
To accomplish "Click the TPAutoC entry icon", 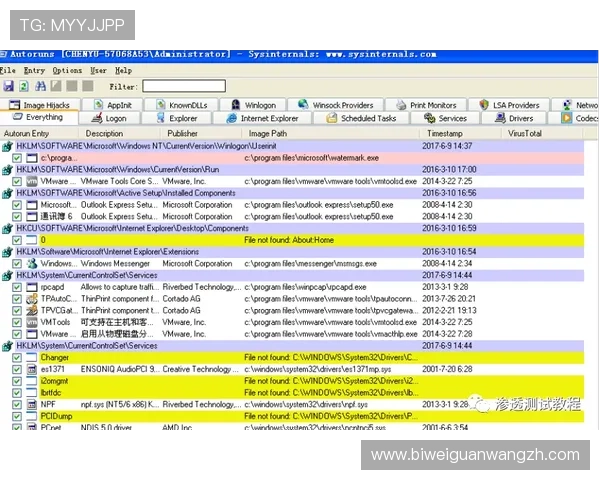I will click(x=32, y=299).
